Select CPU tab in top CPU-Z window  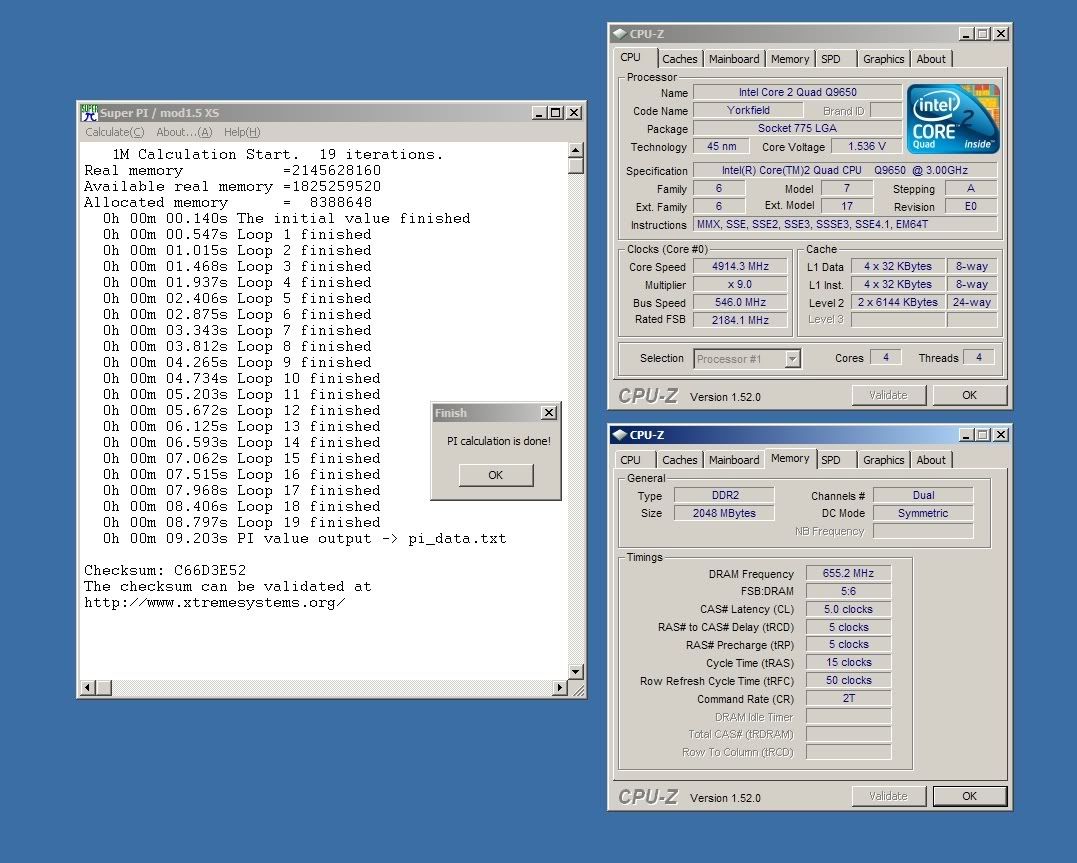633,58
